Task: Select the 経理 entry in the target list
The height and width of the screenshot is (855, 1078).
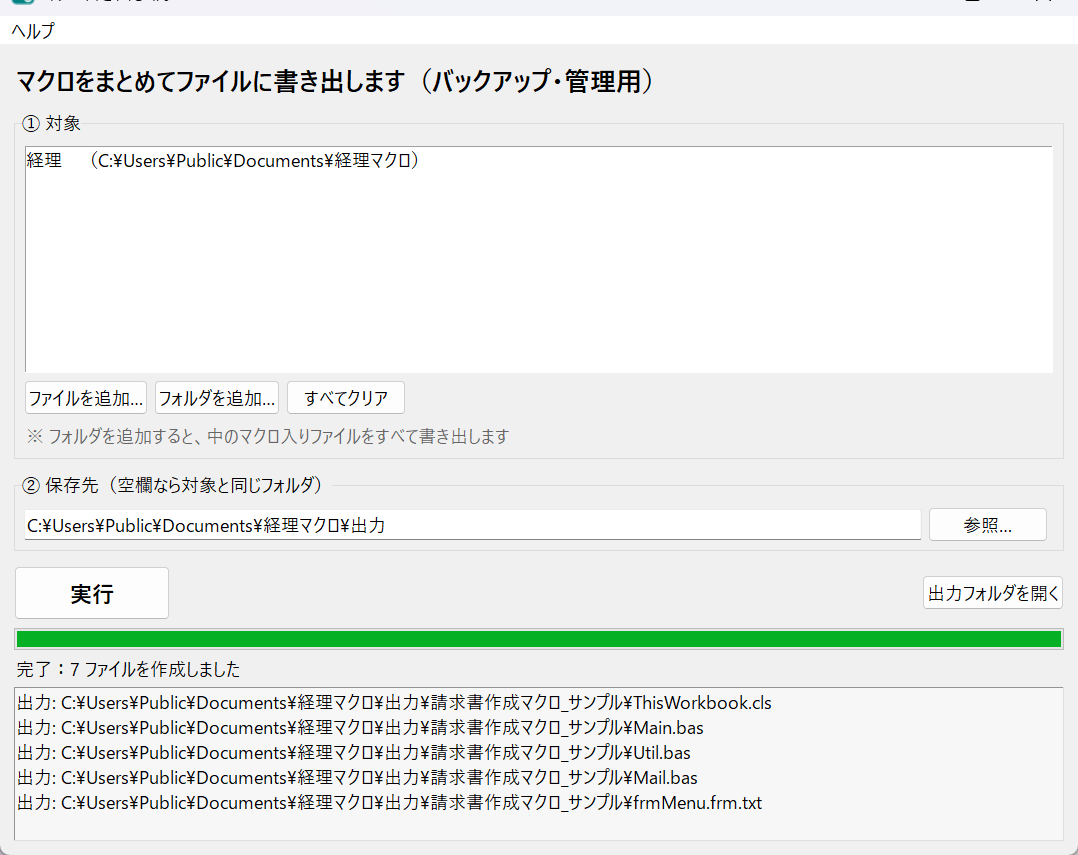Action: [223, 161]
